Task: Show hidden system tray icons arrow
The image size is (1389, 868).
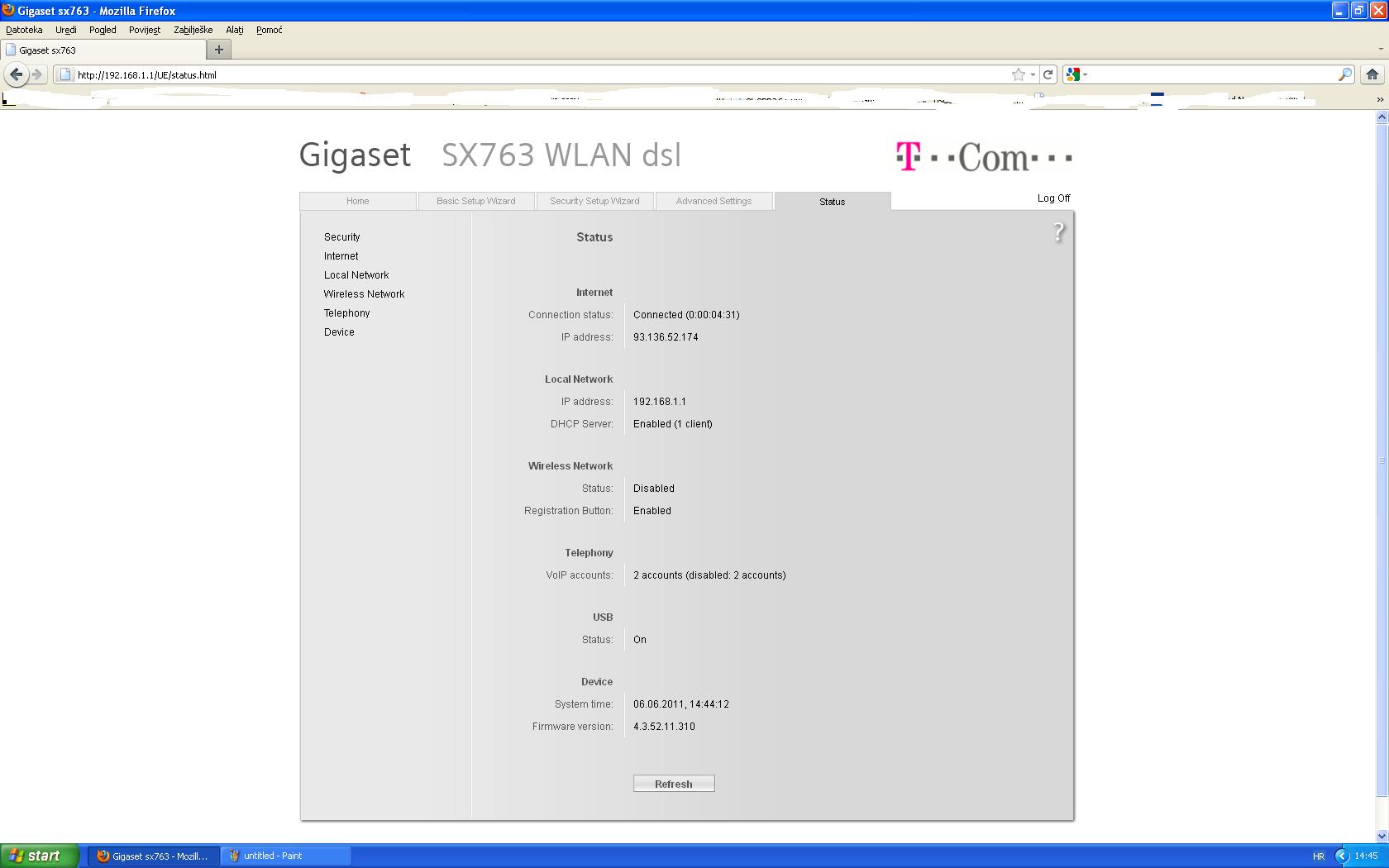Action: pos(1342,856)
